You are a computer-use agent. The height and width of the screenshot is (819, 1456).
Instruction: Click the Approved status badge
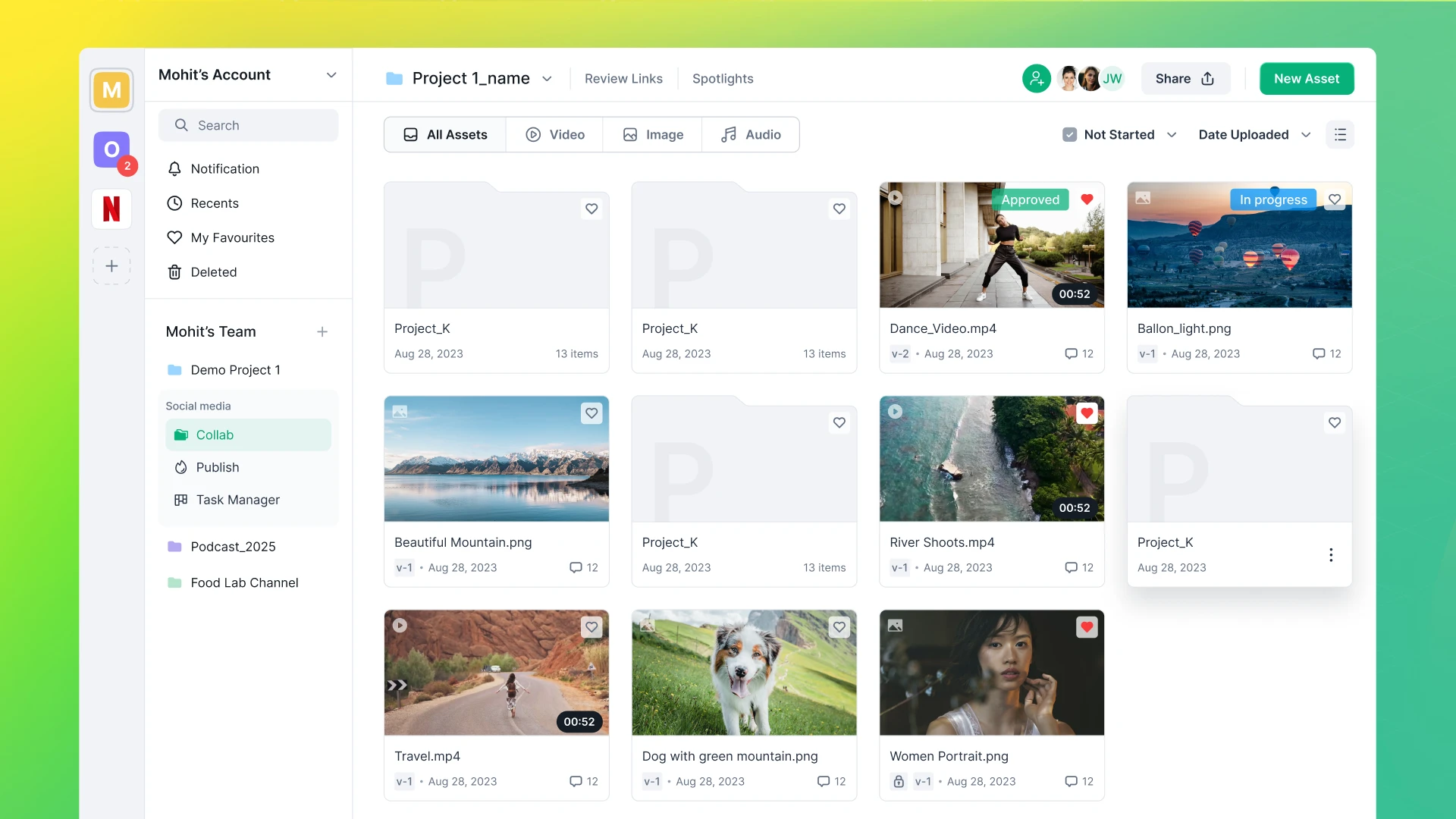coord(1030,199)
